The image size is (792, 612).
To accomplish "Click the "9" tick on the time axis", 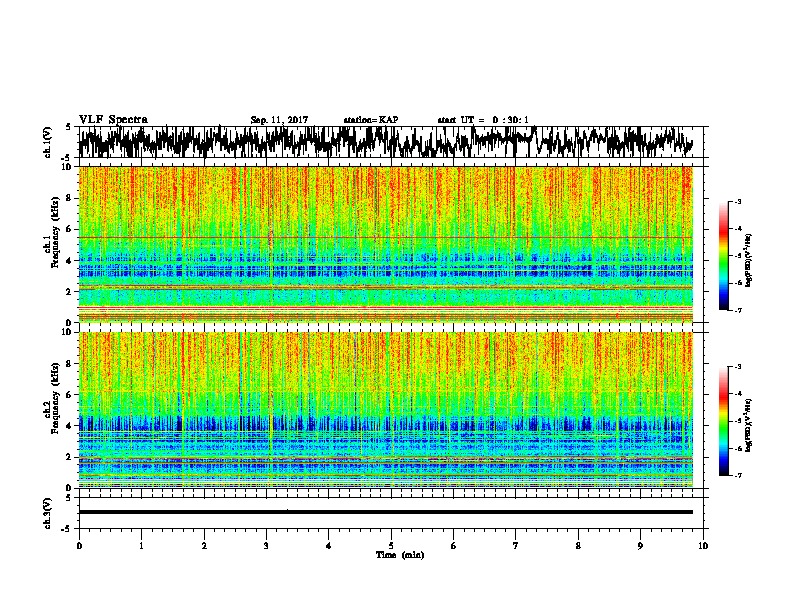I will pyautogui.click(x=640, y=546).
